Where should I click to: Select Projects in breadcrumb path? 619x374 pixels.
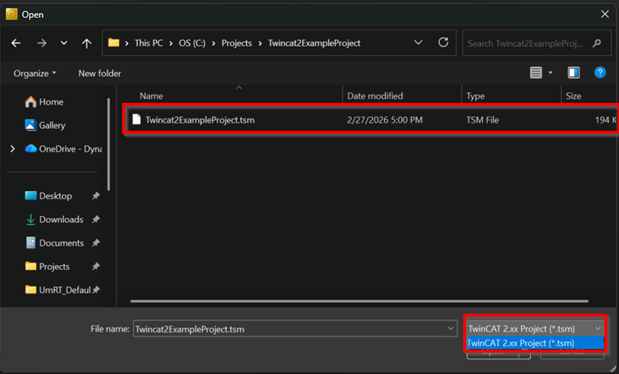(236, 43)
